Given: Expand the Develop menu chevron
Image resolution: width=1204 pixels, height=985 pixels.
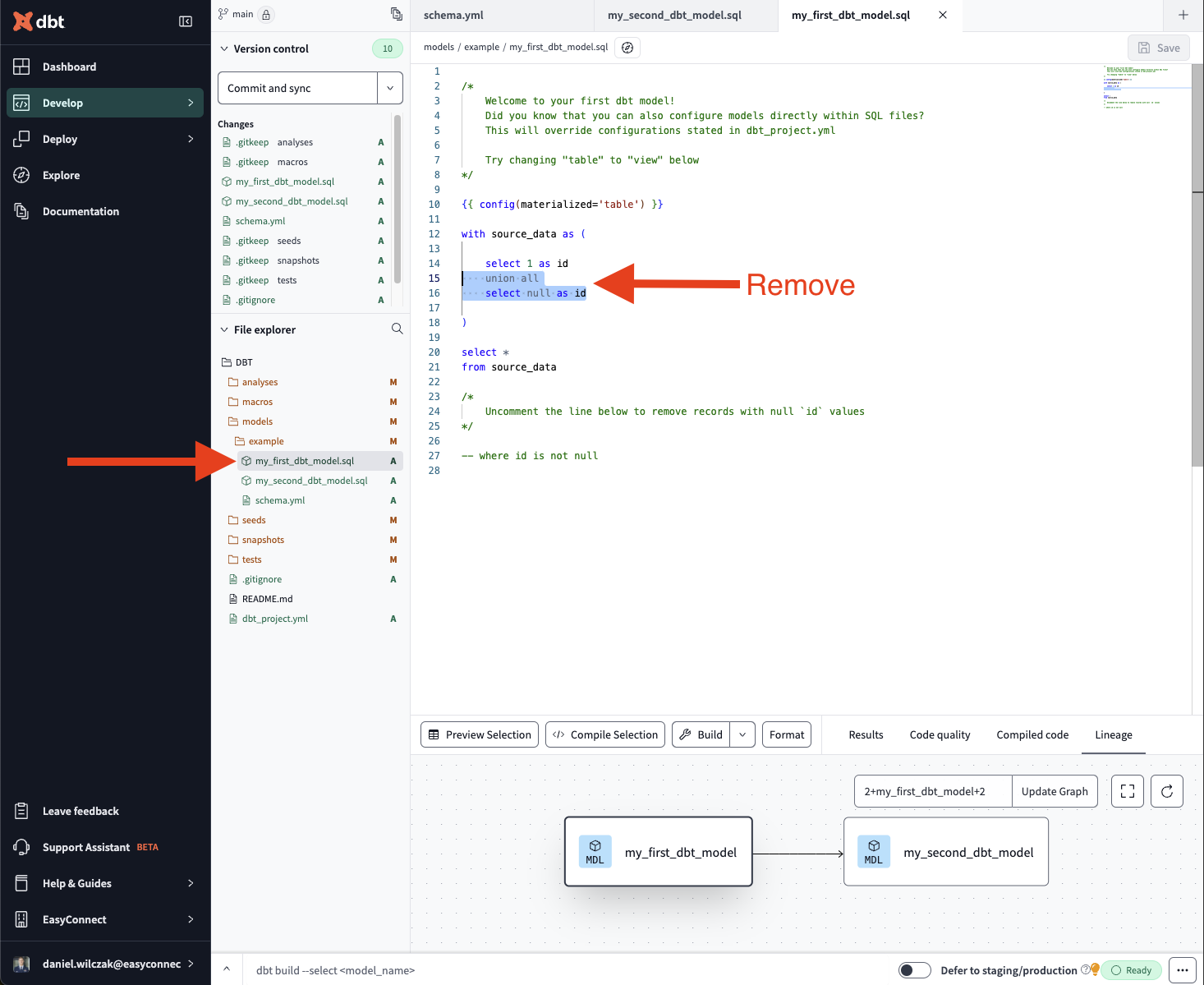Looking at the screenshot, I should [191, 103].
